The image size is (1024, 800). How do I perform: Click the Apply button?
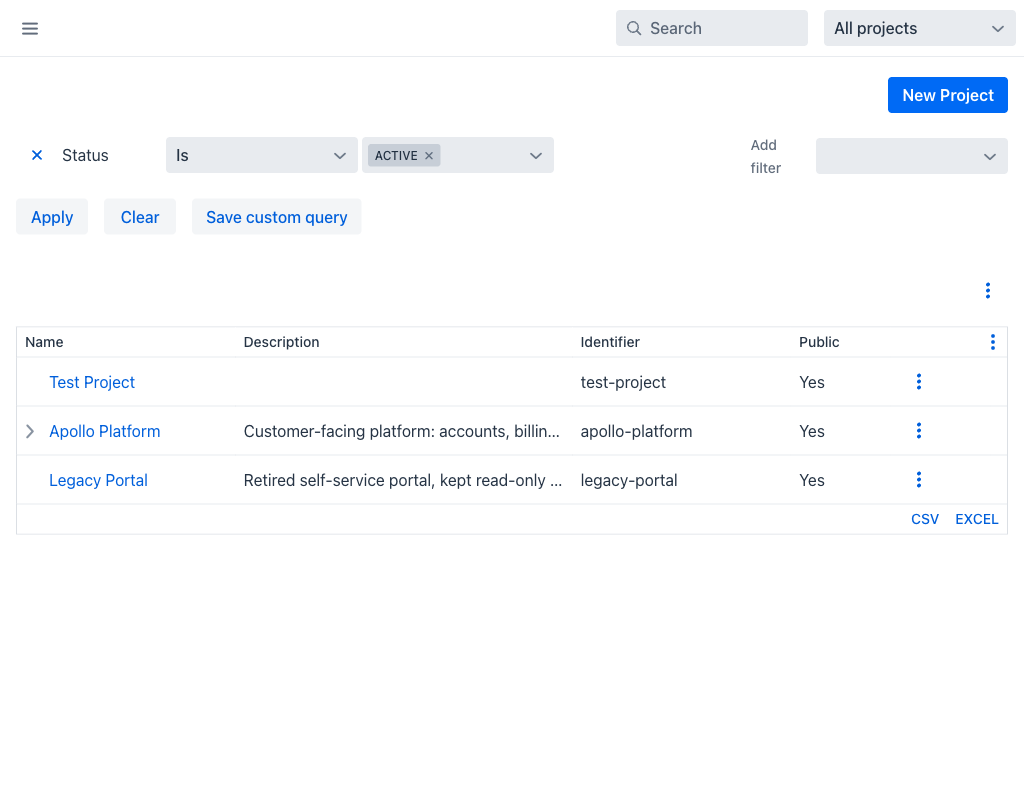(52, 217)
